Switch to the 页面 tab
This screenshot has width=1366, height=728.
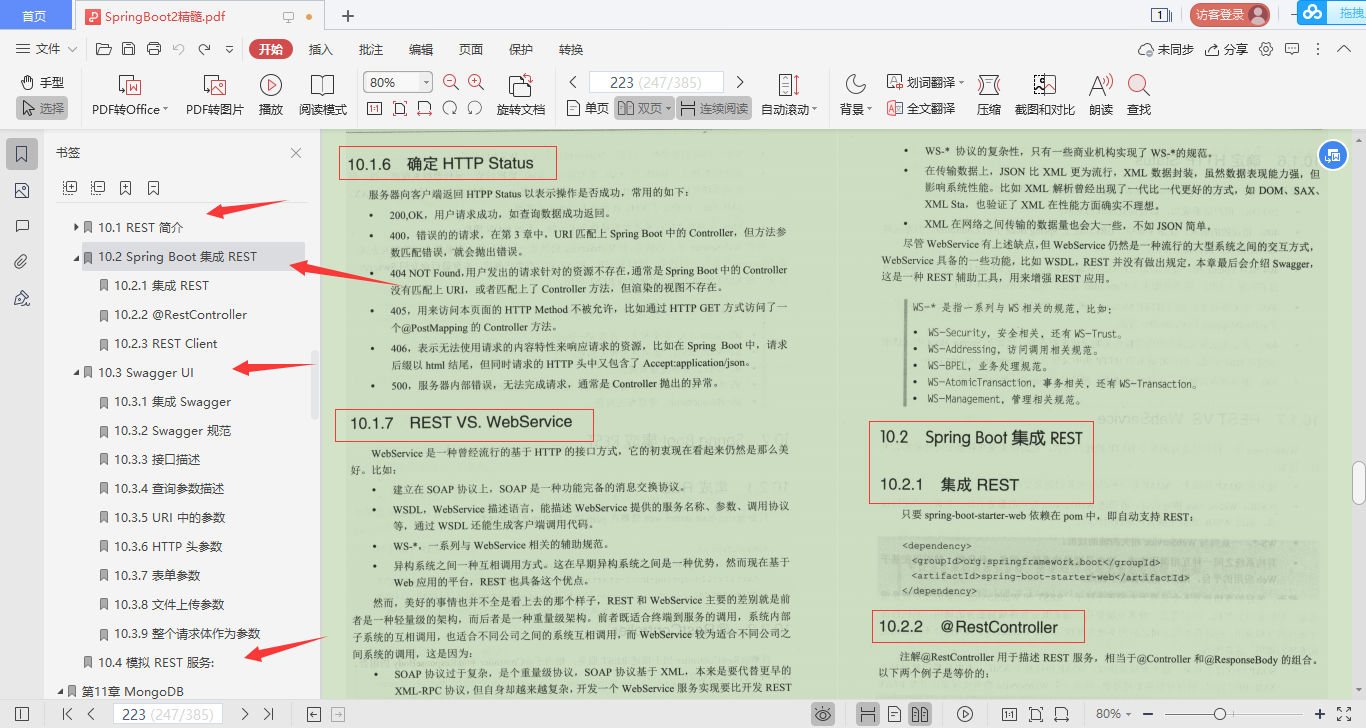tap(470, 49)
